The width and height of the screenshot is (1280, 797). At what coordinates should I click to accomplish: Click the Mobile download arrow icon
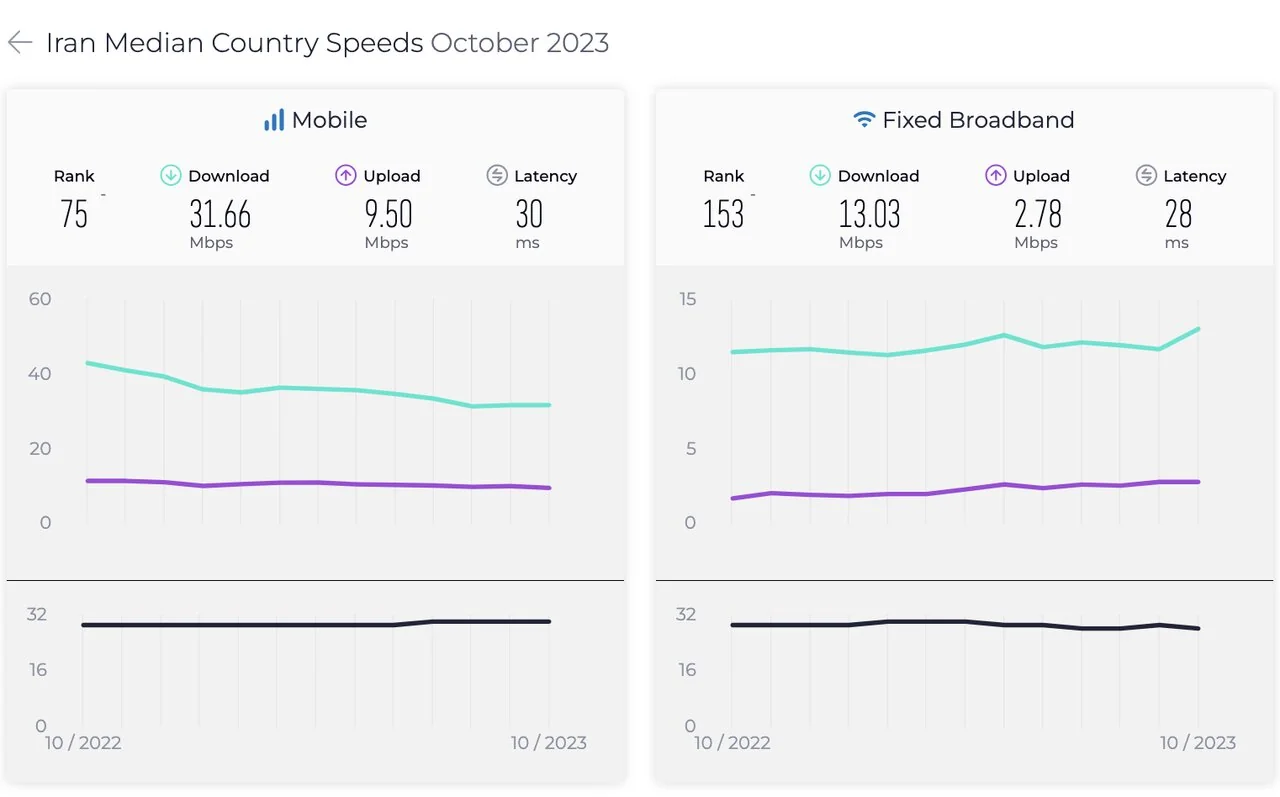click(171, 176)
